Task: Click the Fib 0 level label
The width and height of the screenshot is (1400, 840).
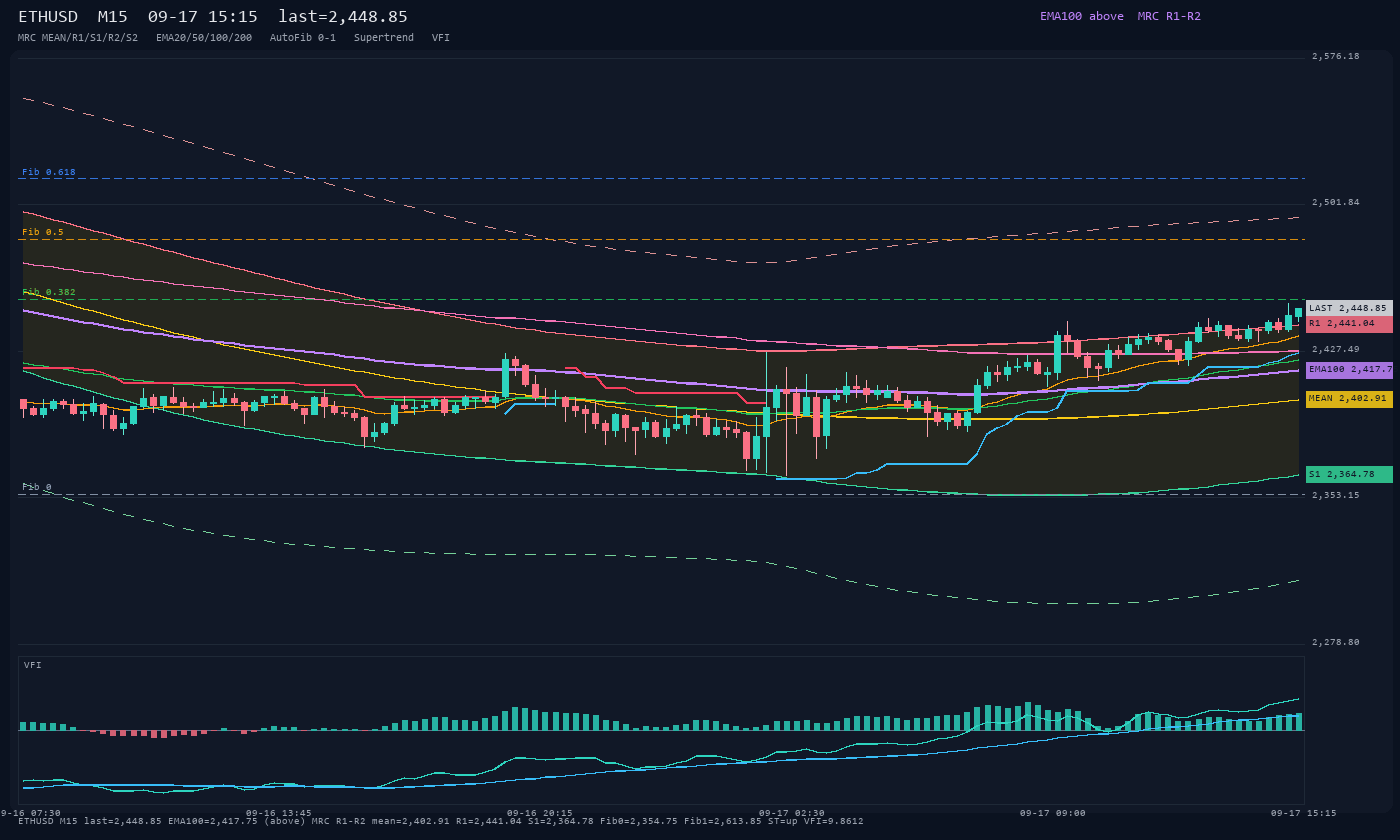Action: (x=37, y=487)
